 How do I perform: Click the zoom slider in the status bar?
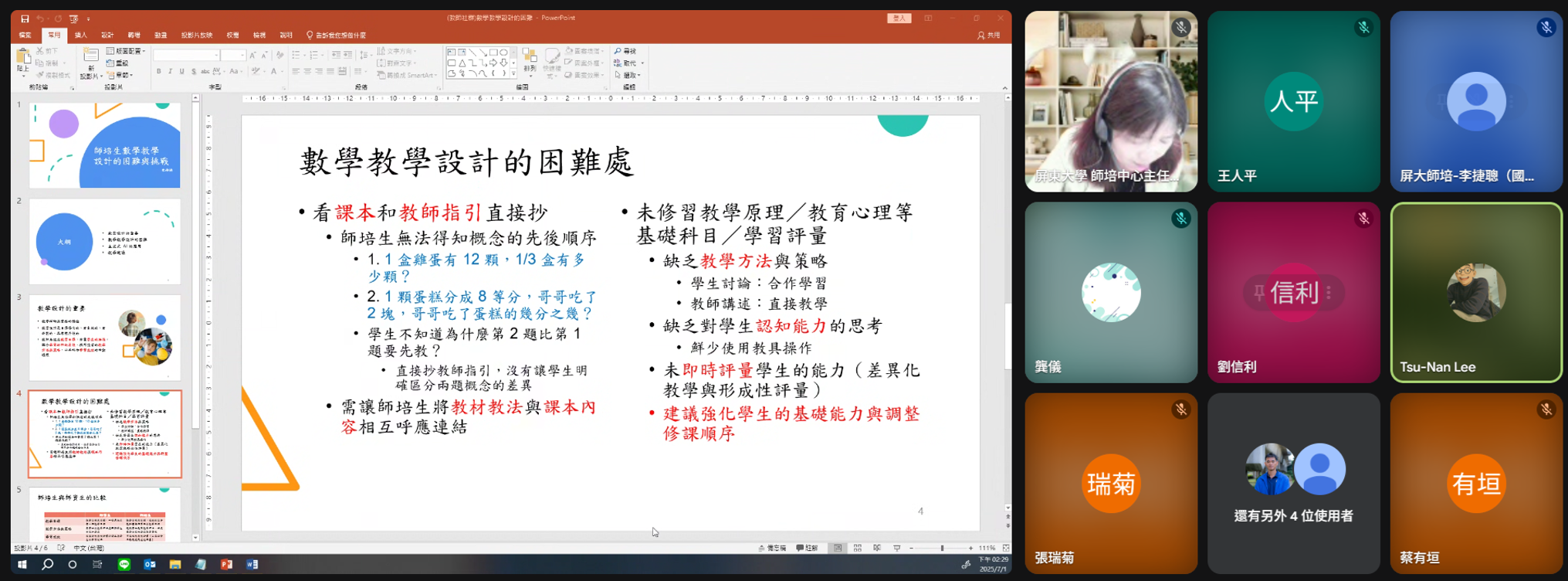click(x=941, y=548)
